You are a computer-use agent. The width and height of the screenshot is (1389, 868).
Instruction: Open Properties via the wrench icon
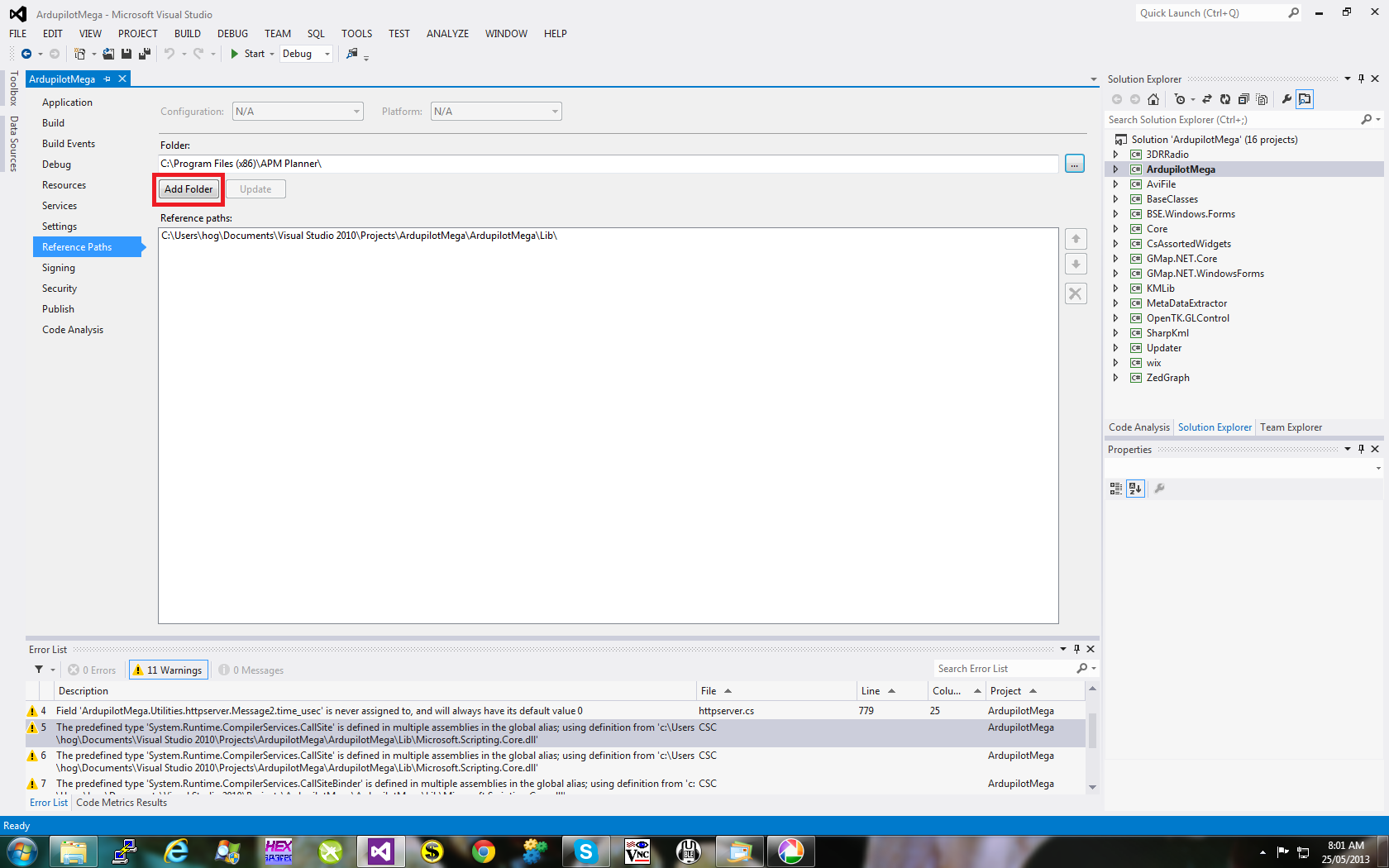(x=1286, y=99)
